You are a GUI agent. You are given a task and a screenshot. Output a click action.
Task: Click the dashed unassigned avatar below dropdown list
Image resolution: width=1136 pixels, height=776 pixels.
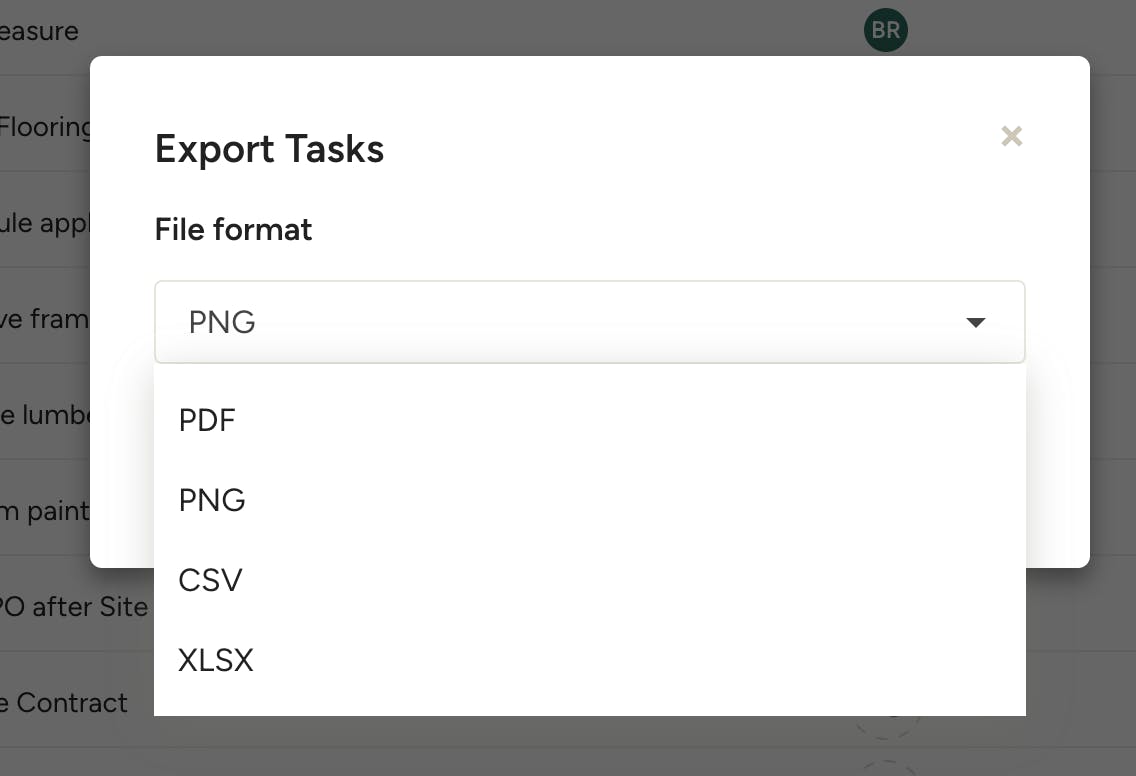888,727
